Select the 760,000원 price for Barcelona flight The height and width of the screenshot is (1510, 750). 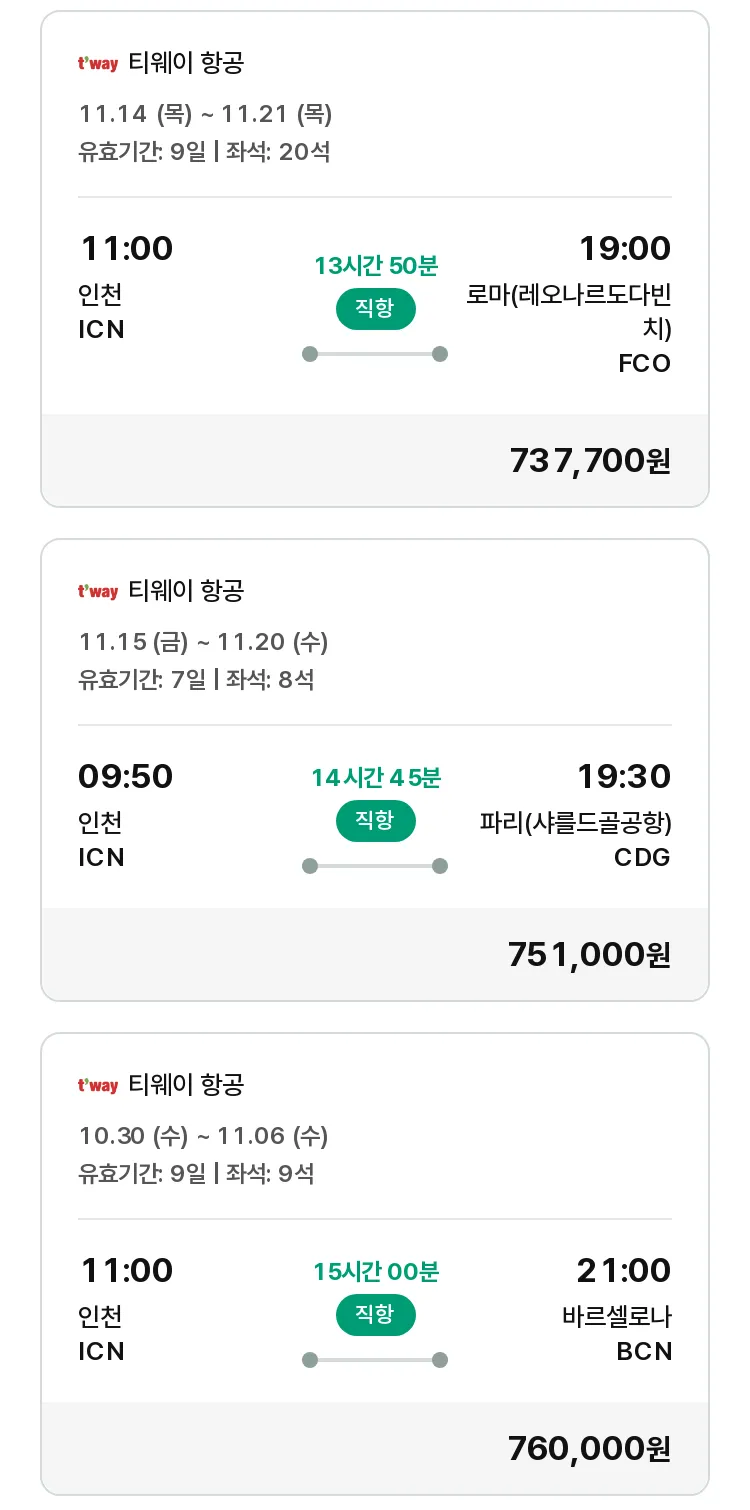(x=590, y=1449)
